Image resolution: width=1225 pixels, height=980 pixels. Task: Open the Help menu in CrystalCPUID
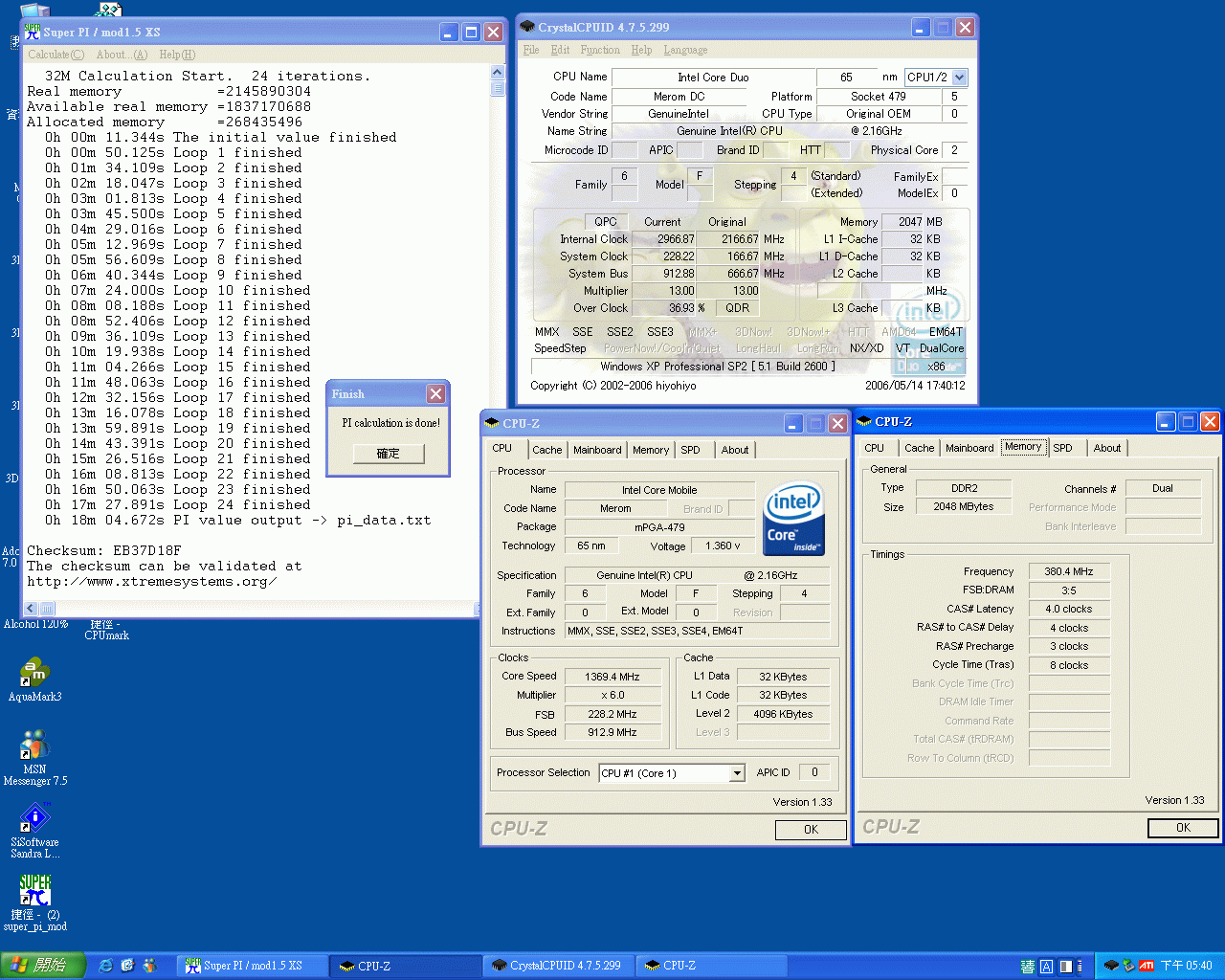point(641,50)
